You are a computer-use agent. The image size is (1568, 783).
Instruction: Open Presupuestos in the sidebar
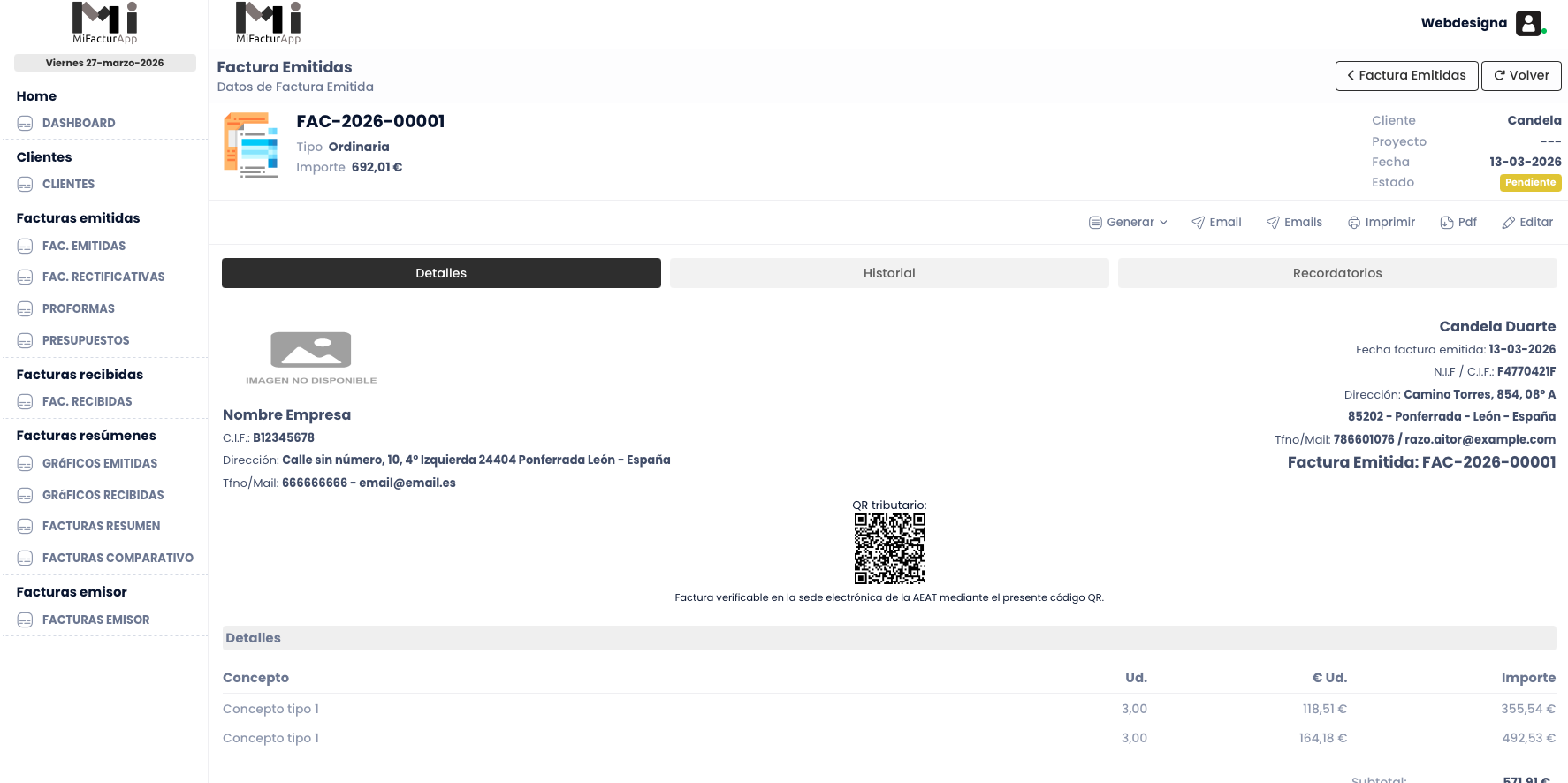86,341
